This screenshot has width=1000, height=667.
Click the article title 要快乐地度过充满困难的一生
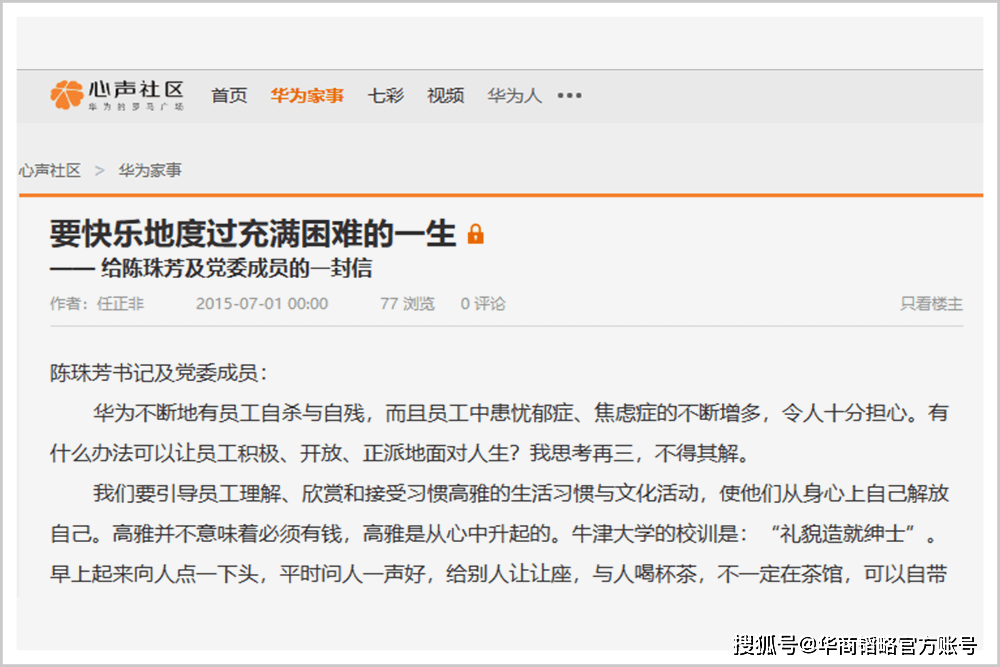(x=253, y=233)
